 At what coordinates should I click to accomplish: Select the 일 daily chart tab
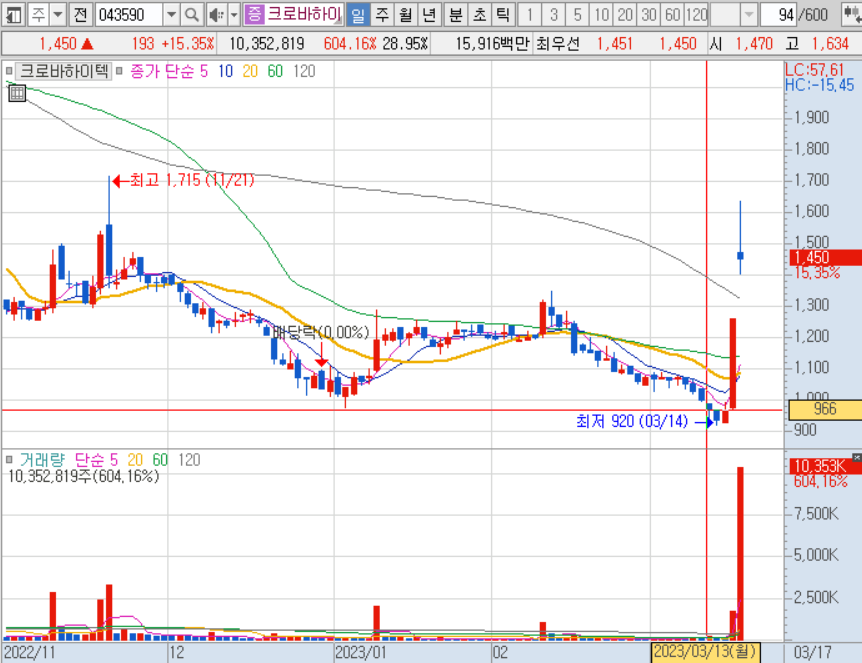(358, 15)
